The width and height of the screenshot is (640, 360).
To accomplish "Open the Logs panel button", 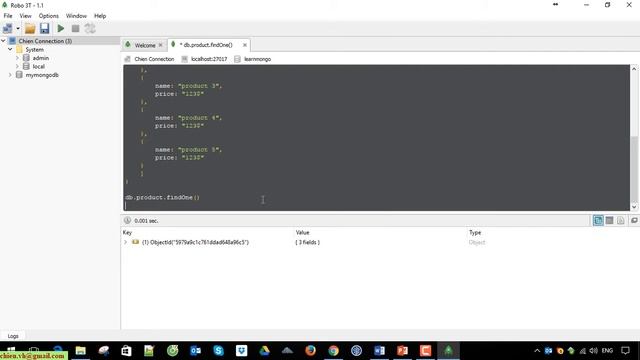I will pos(13,336).
